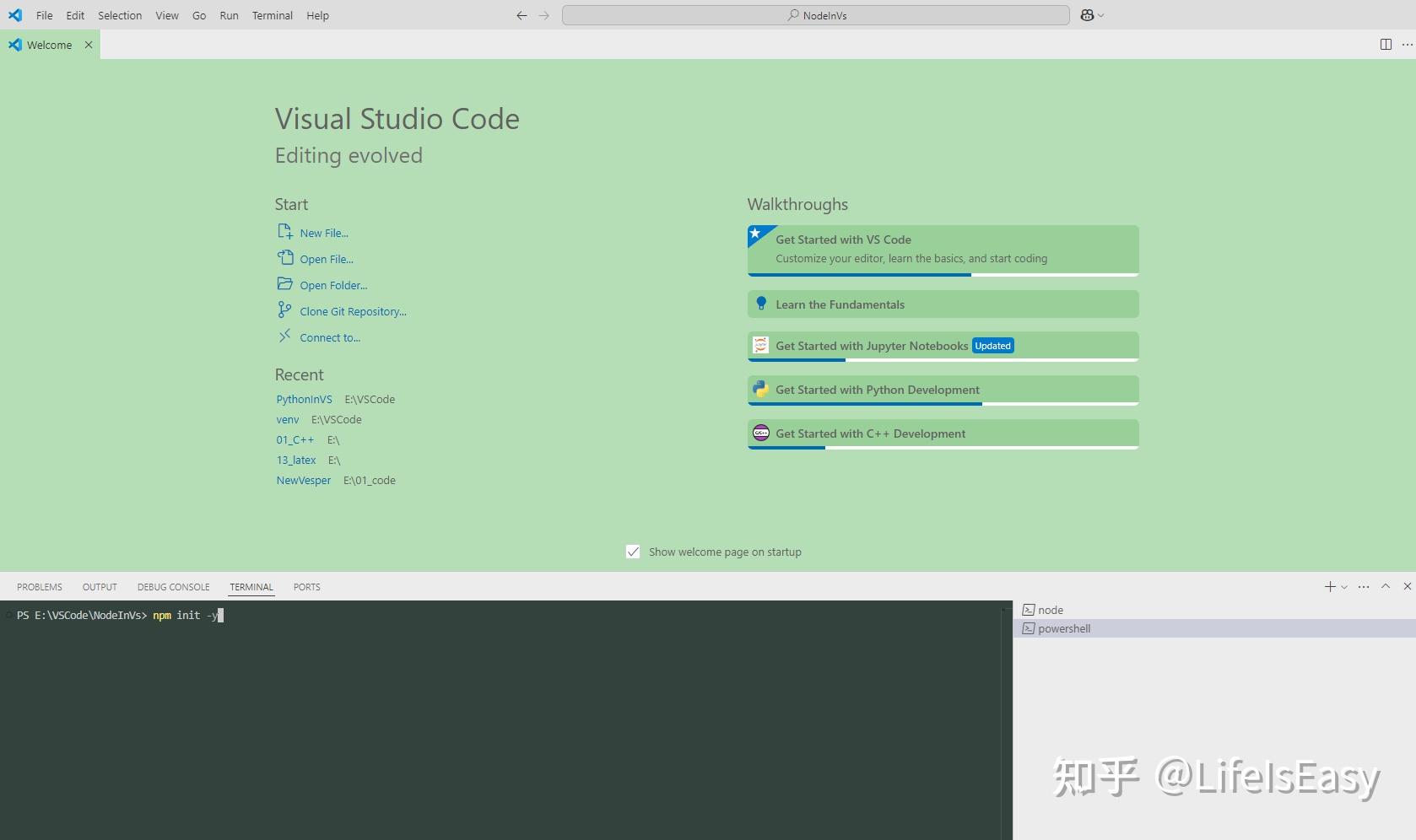Split the editor using the split icon
This screenshot has width=1416, height=840.
1385,44
